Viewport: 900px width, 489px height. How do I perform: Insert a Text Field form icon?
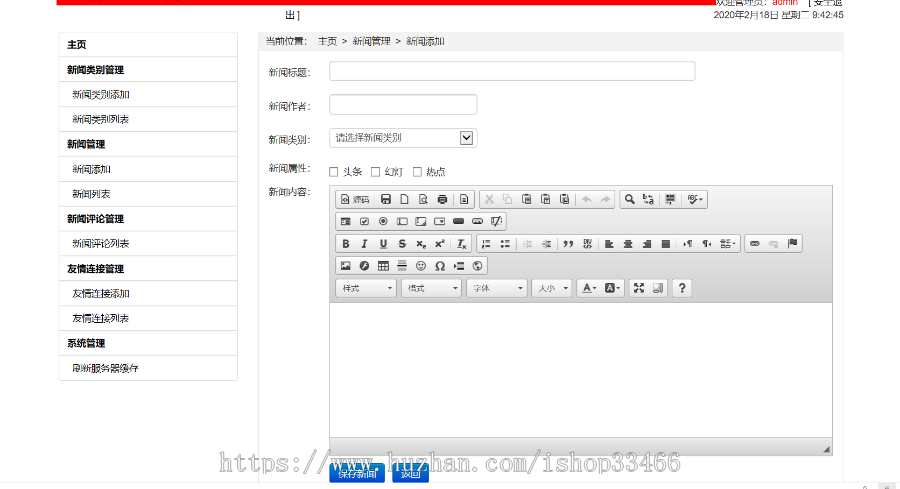point(402,222)
